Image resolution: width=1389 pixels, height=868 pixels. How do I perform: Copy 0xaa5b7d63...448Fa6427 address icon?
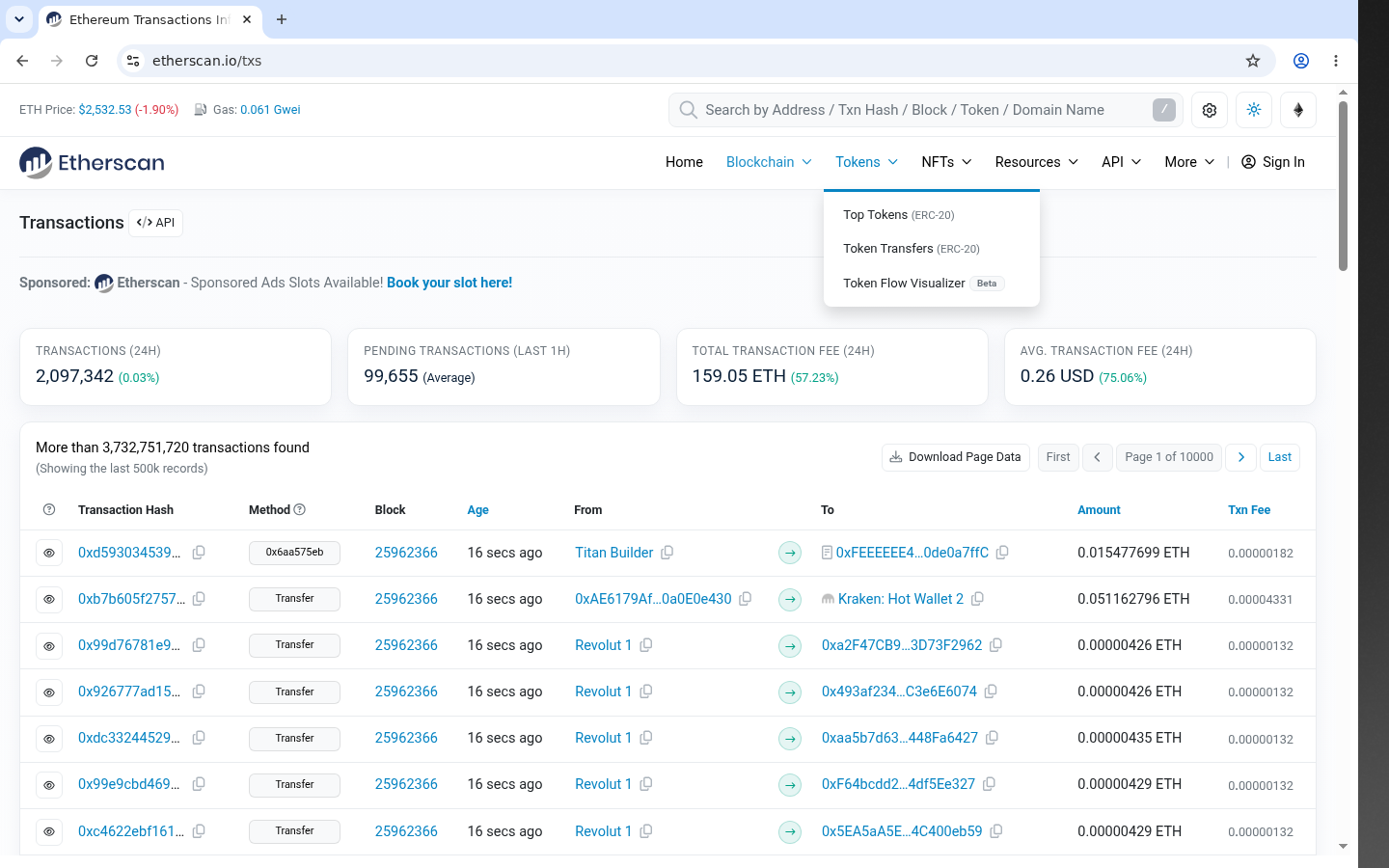pyautogui.click(x=992, y=738)
